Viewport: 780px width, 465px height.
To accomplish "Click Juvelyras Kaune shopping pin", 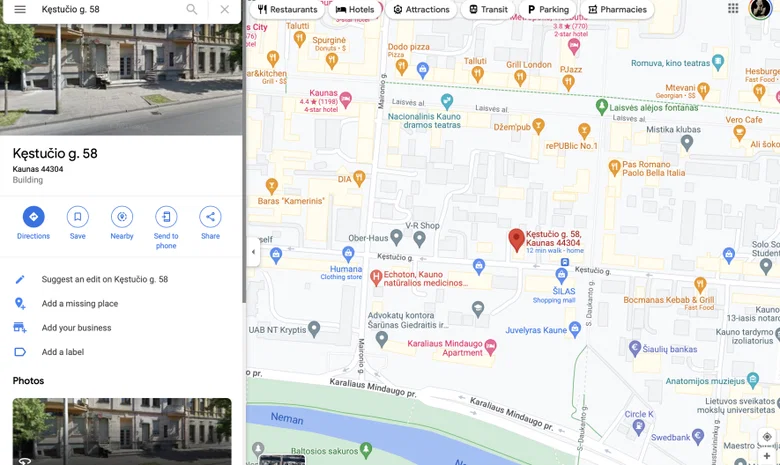I will [x=575, y=329].
